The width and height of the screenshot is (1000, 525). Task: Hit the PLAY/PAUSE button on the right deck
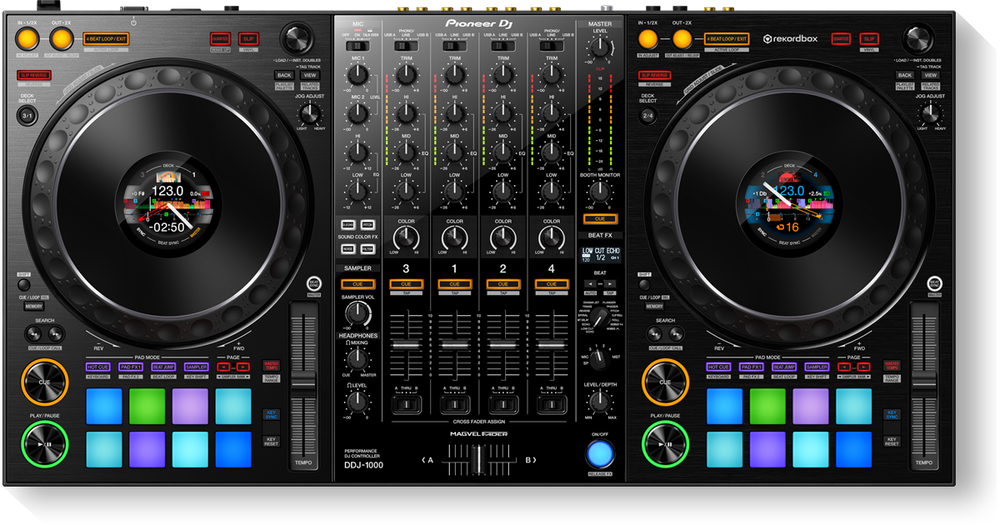click(x=665, y=443)
